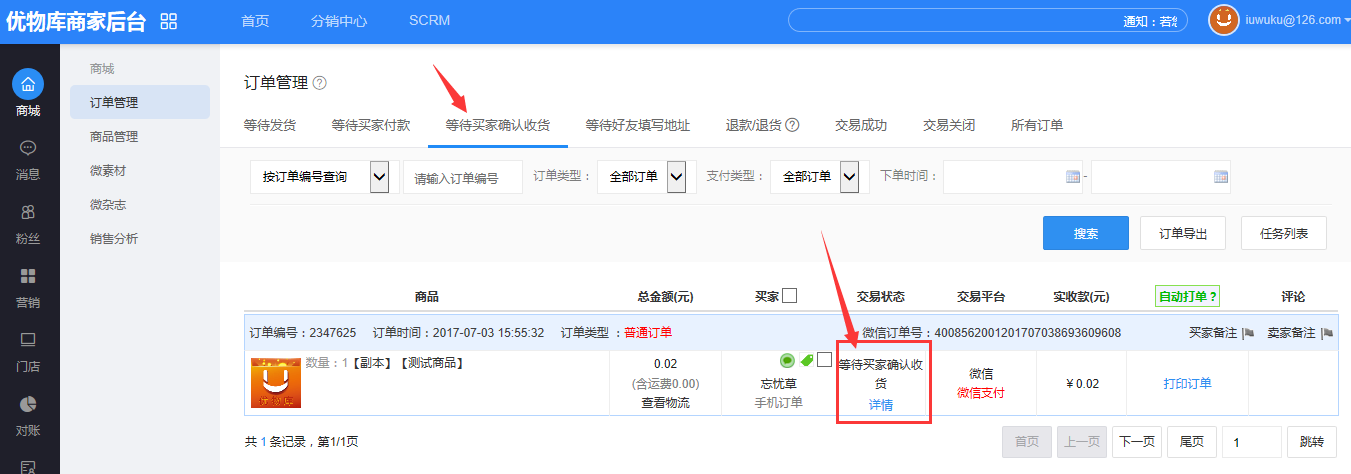Open the 消息 messages icon
This screenshot has width=1351, height=474.
[28, 148]
